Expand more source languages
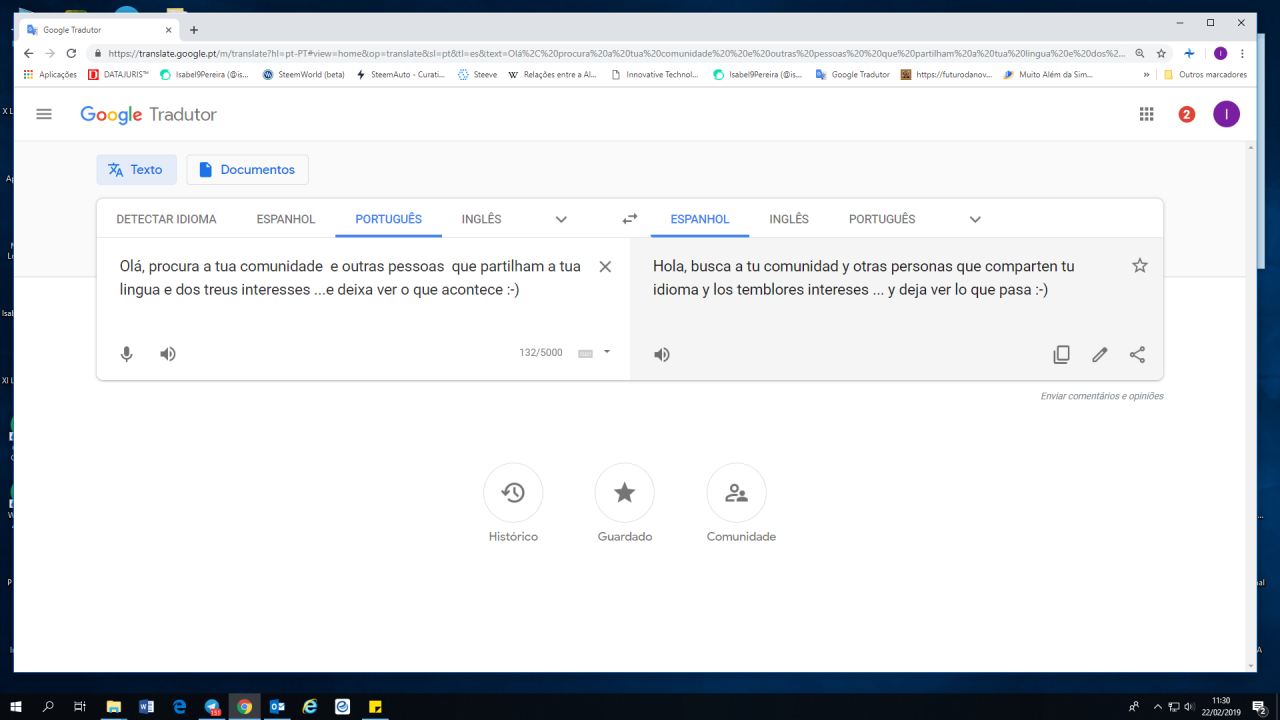Screen dimensions: 1280x720 point(561,219)
